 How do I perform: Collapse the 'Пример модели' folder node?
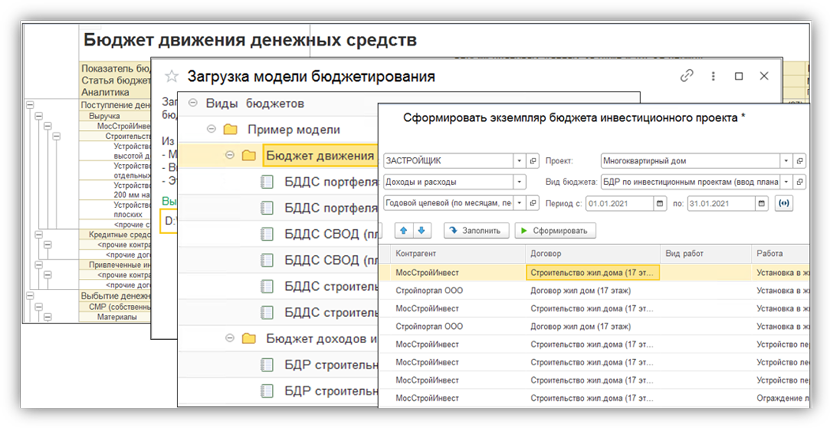[x=211, y=129]
